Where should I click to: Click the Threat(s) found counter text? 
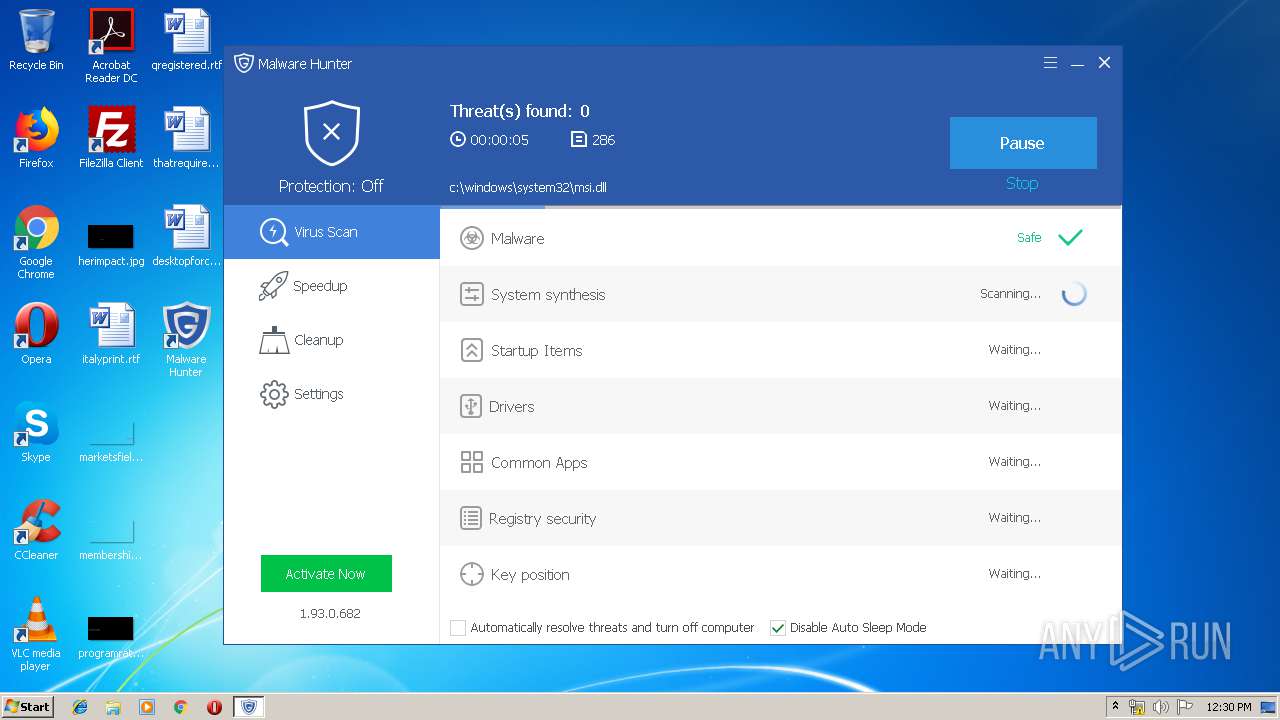click(x=520, y=111)
